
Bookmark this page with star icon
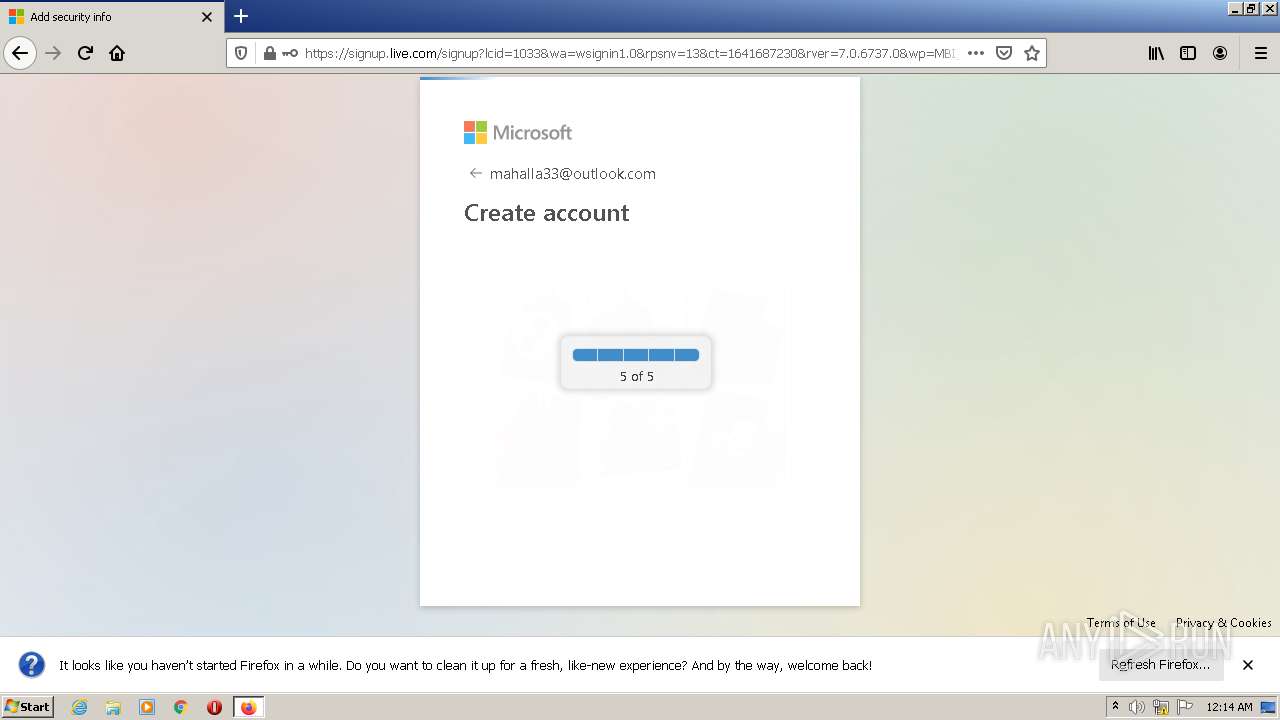(1032, 53)
